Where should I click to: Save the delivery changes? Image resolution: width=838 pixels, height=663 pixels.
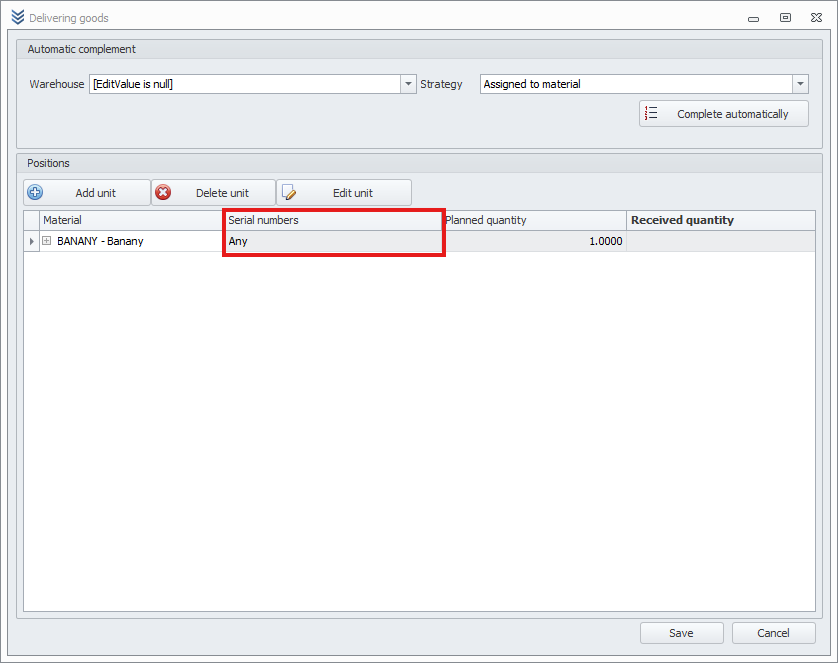click(681, 633)
